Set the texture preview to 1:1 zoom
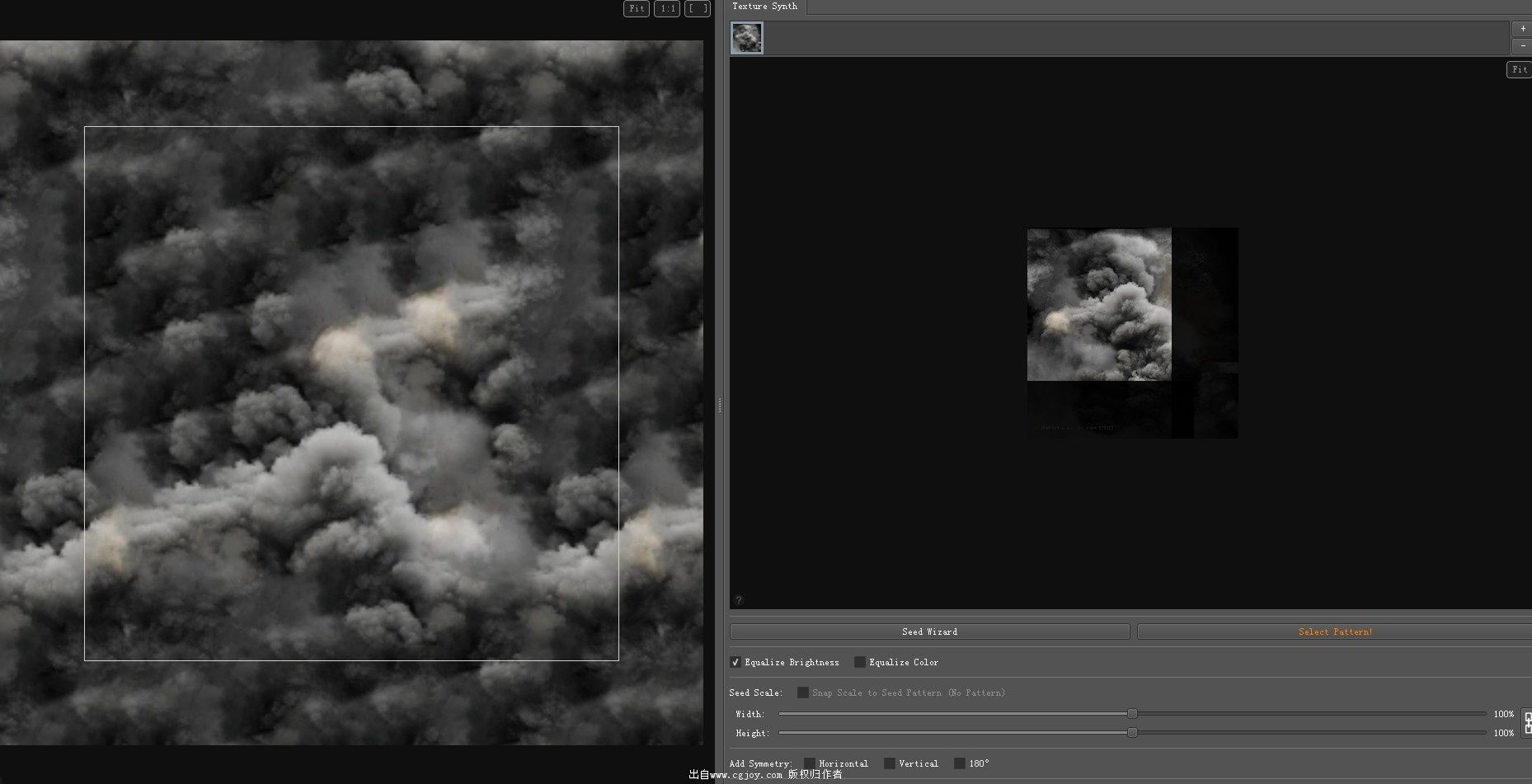Viewport: 1532px width, 784px height. 667,8
